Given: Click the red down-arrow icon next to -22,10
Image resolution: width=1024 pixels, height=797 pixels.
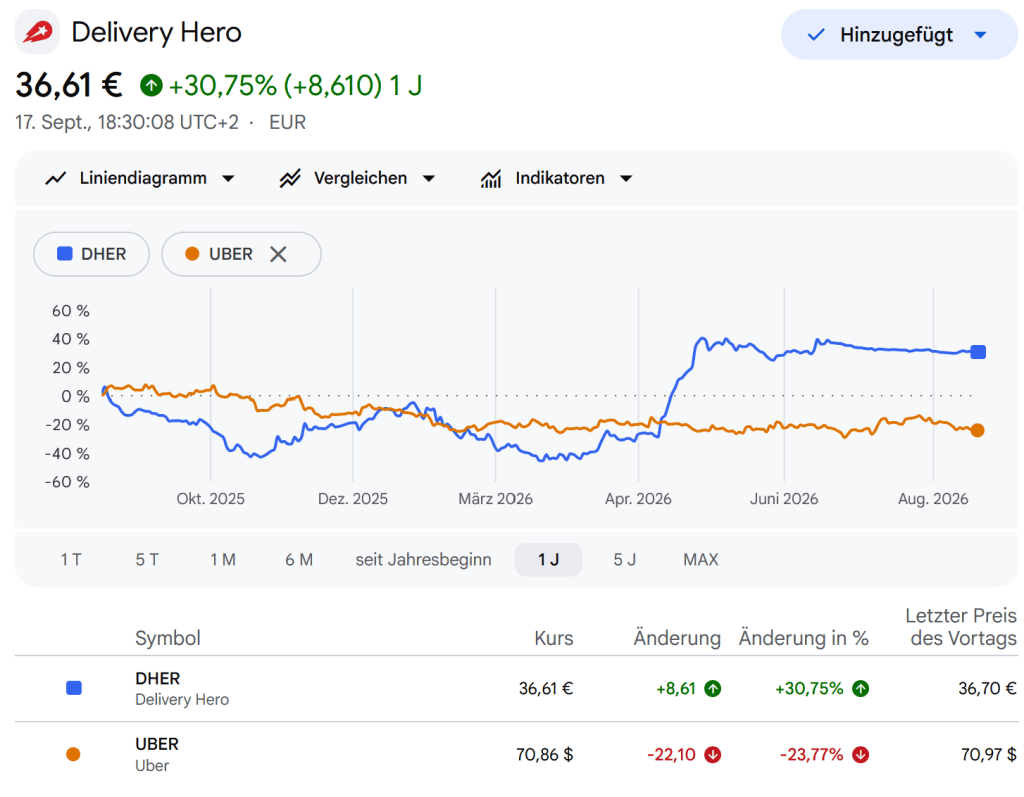Looking at the screenshot, I should [712, 755].
